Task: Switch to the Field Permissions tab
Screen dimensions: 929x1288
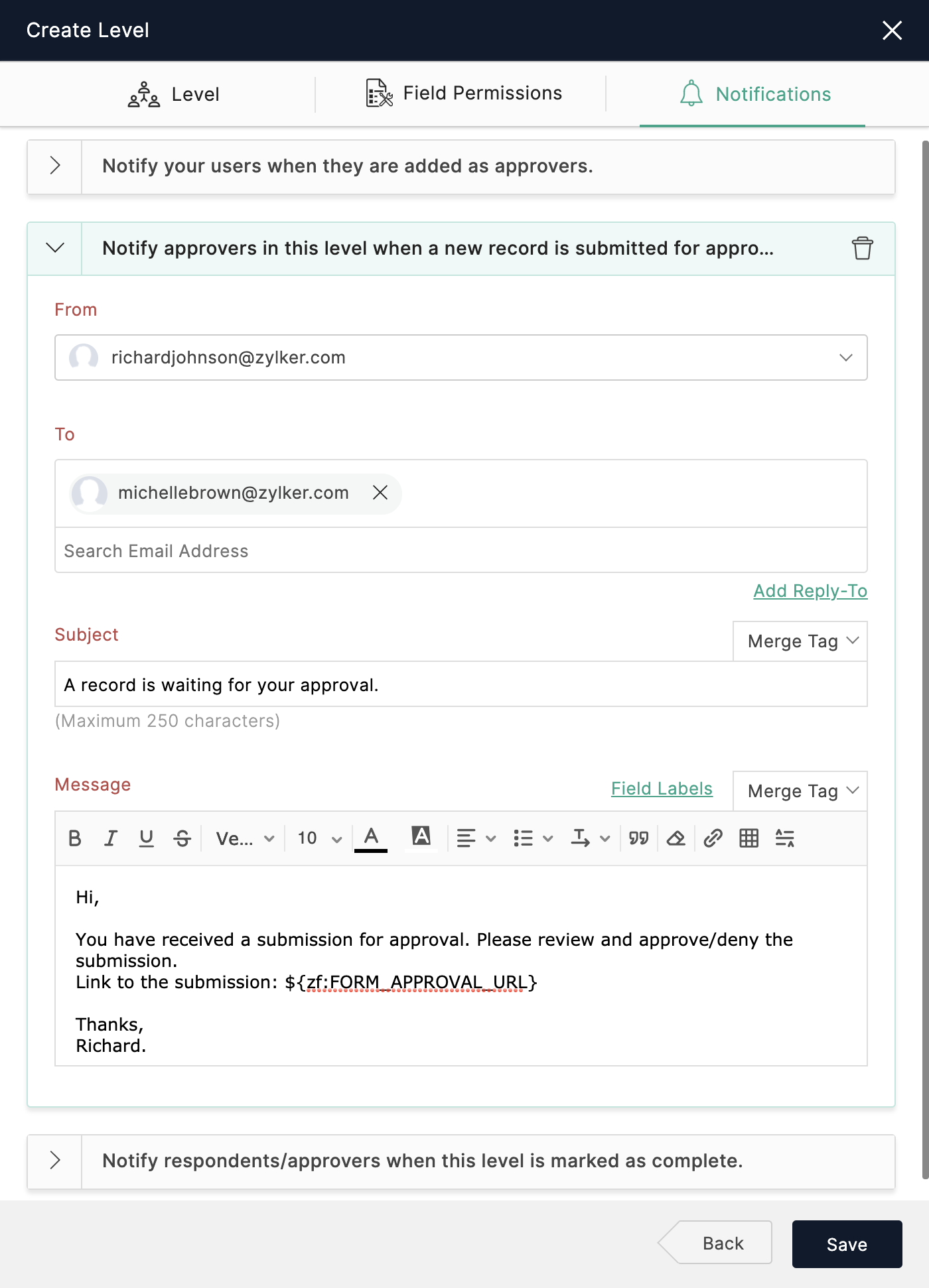Action: click(463, 94)
